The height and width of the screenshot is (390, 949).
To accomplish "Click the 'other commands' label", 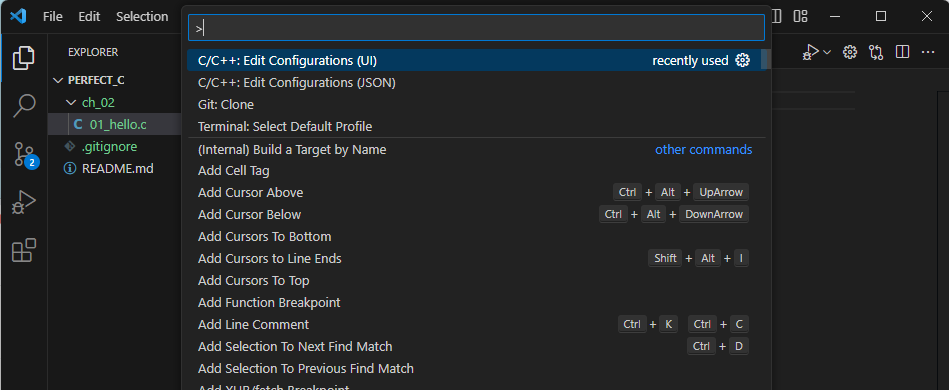I will tap(703, 149).
